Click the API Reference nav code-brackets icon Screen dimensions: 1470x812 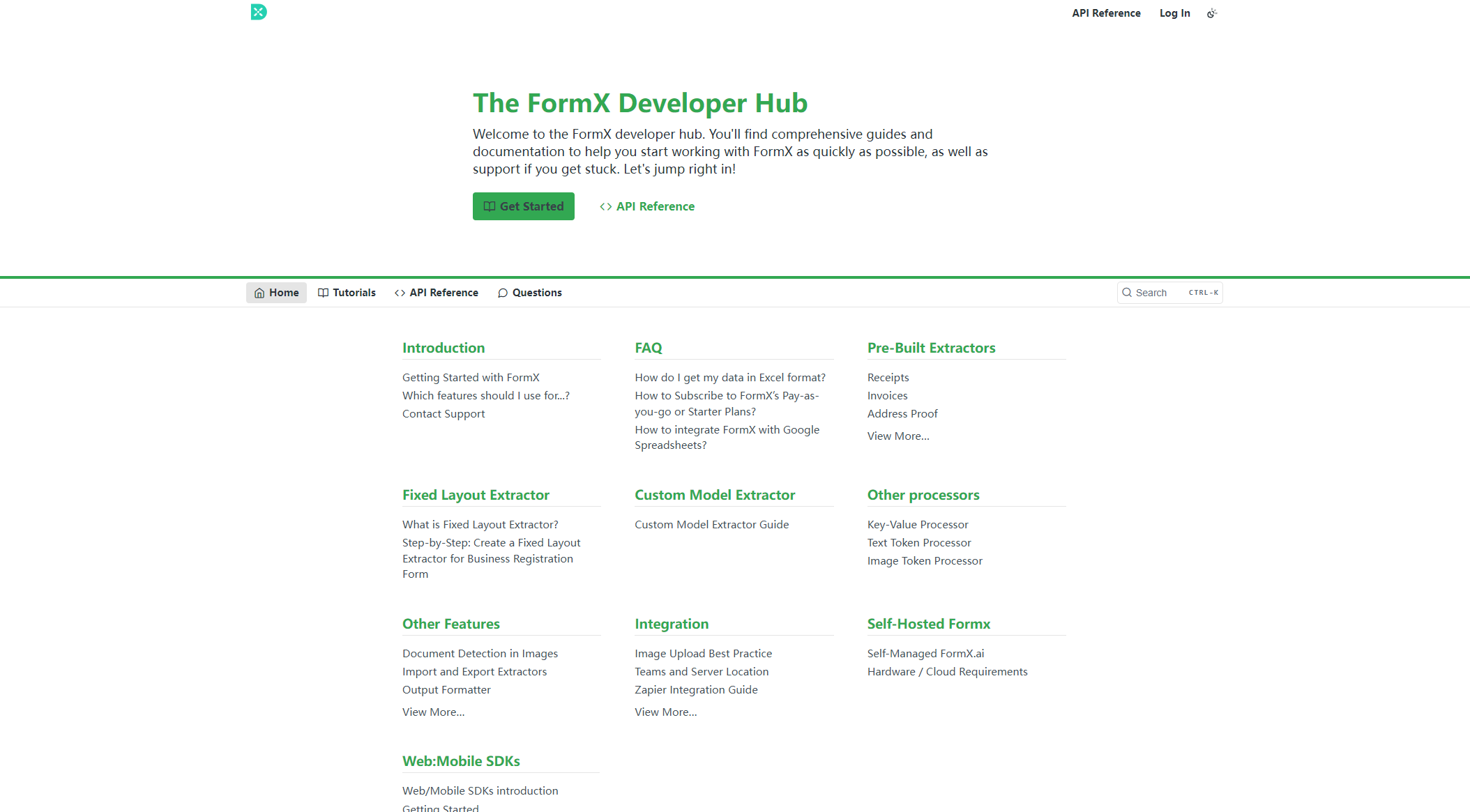(400, 293)
